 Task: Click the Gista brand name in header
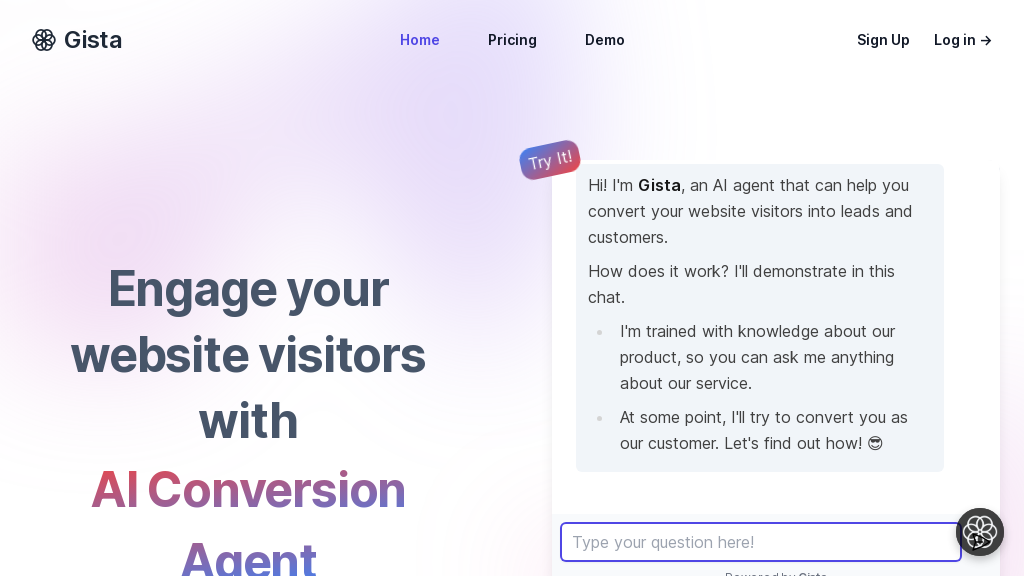(93, 40)
